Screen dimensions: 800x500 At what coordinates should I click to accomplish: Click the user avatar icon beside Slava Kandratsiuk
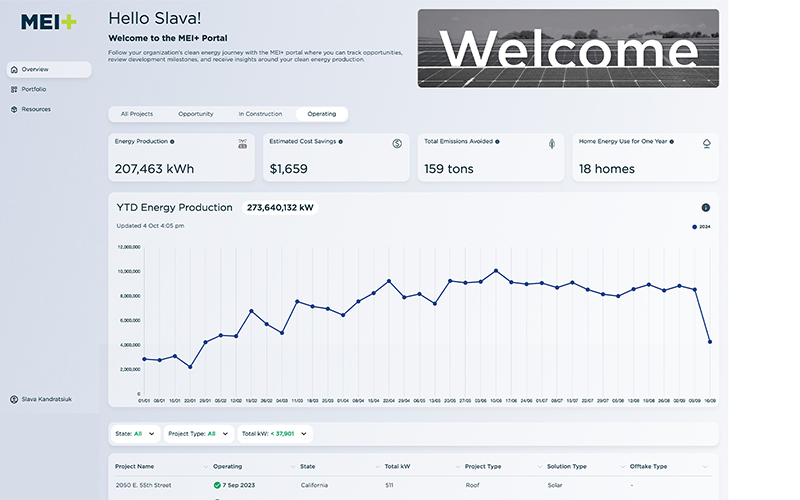click(14, 399)
